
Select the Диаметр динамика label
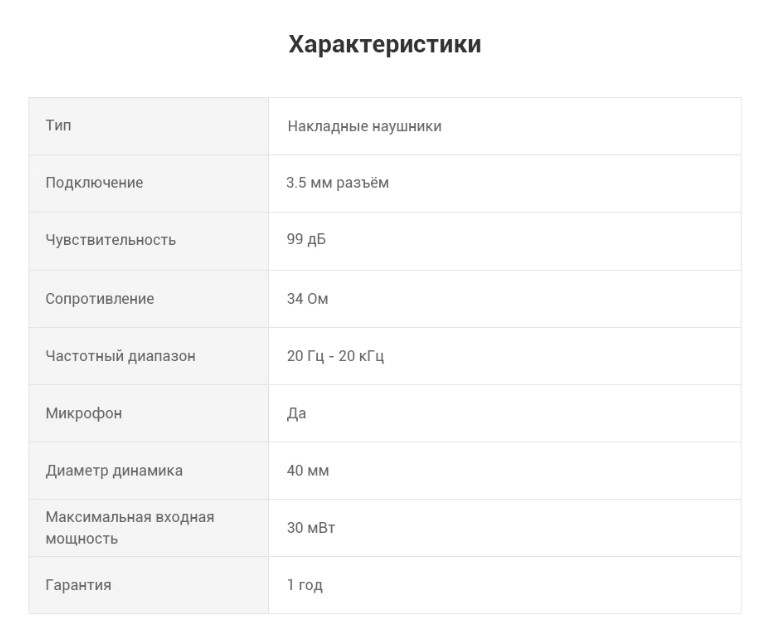point(114,470)
